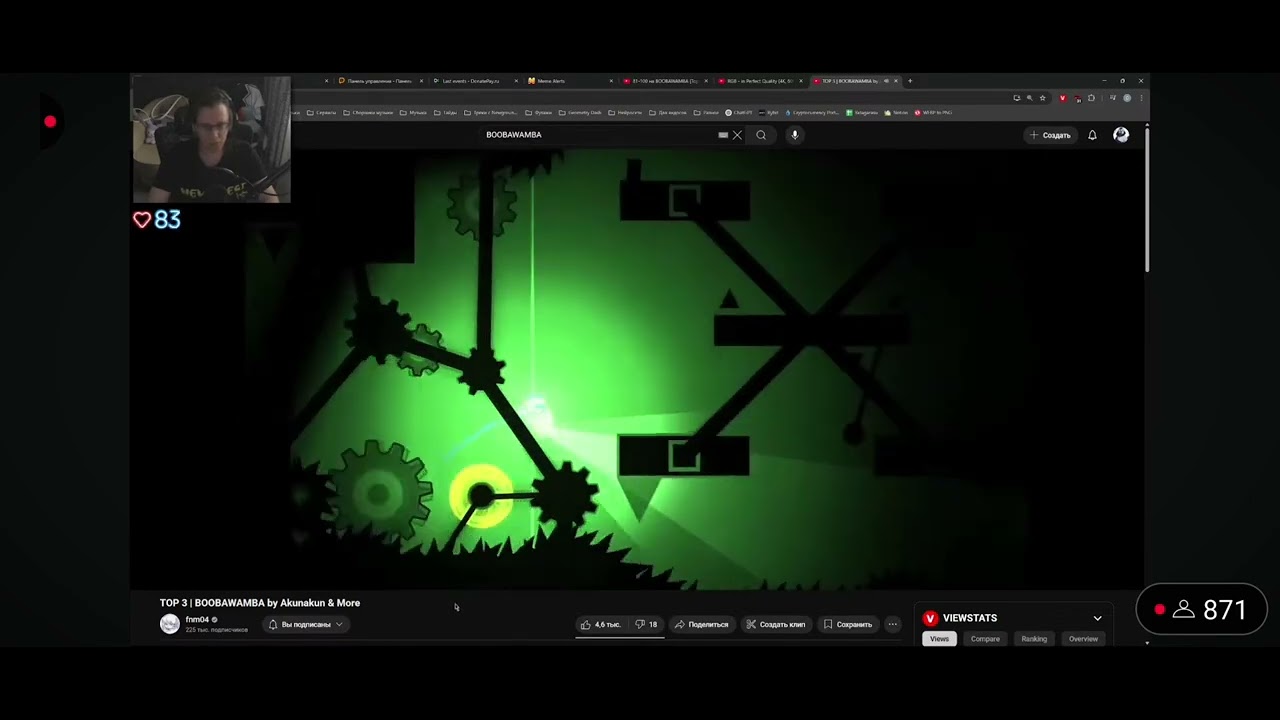Click the install app icon in address bar
The image size is (1280, 720).
point(1017,98)
